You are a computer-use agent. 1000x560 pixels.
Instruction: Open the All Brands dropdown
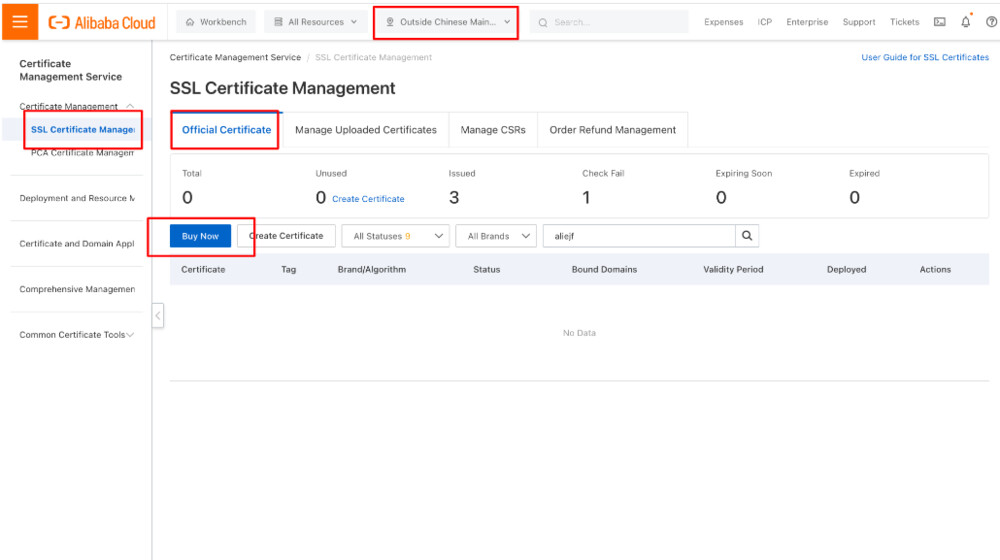[x=496, y=236]
